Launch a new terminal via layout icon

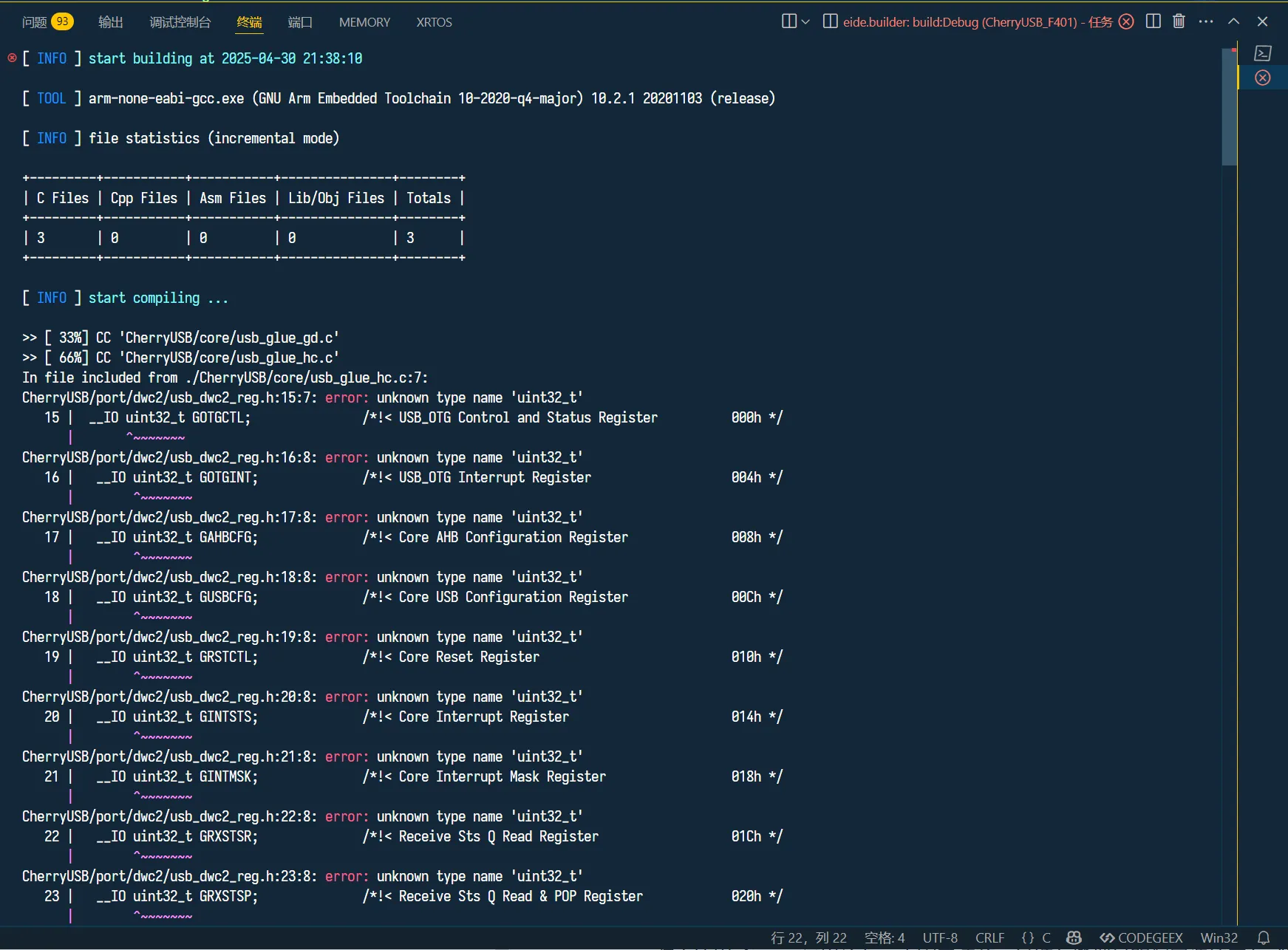point(789,21)
